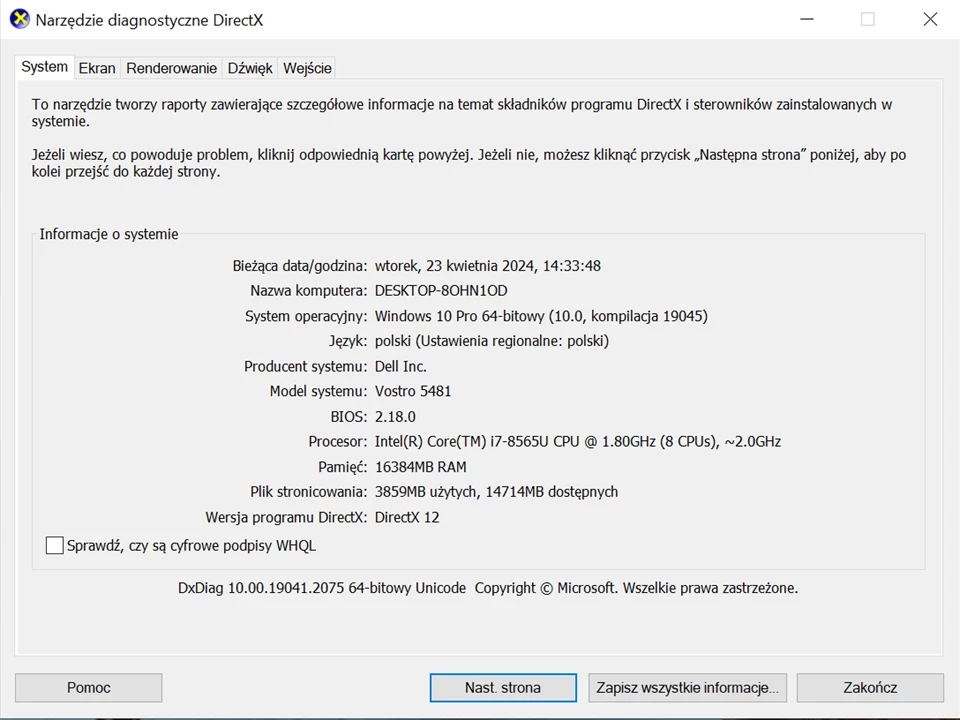Click the Zakończ button
The height and width of the screenshot is (720, 960).
870,688
